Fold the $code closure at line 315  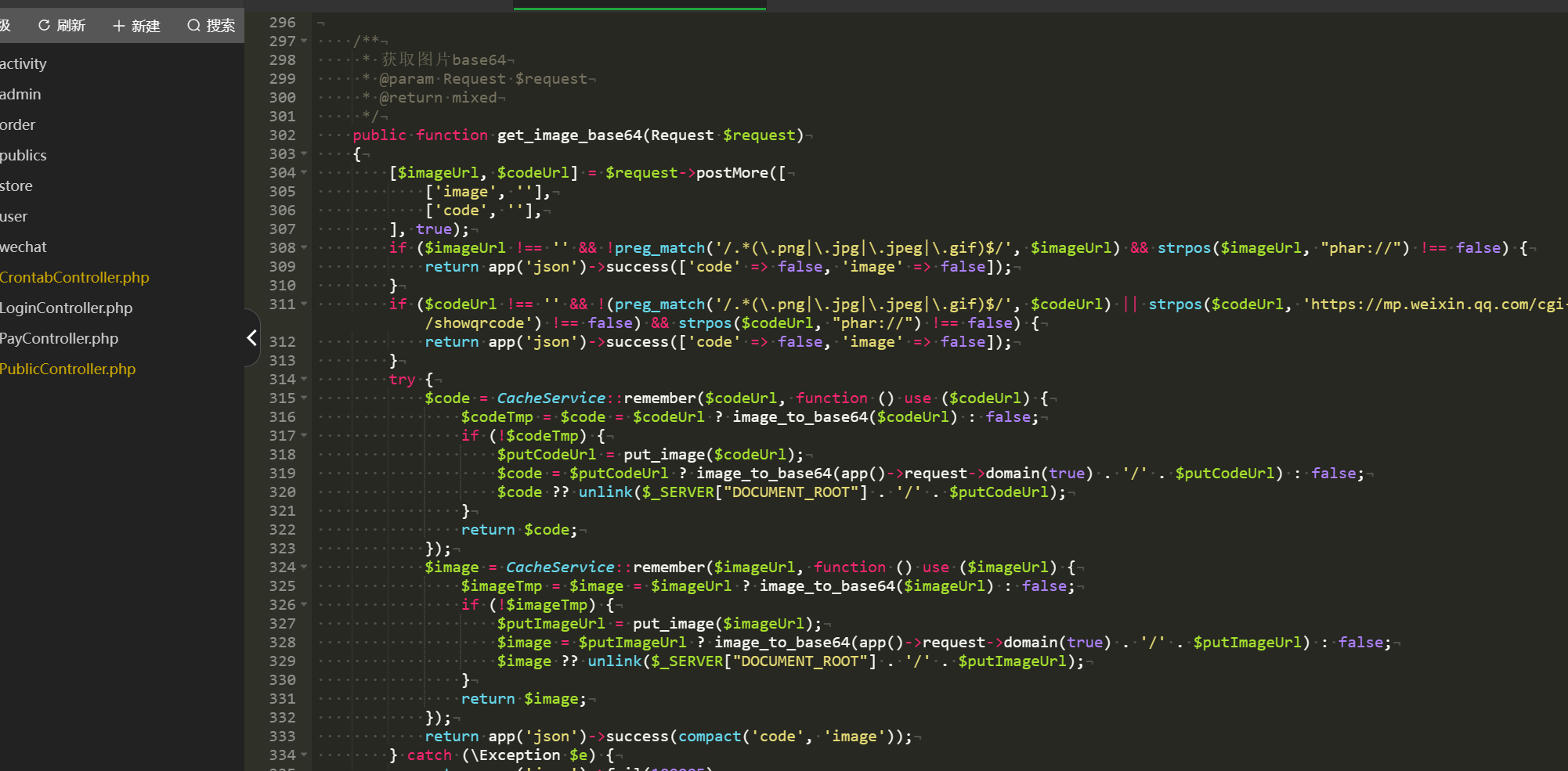pyautogui.click(x=304, y=398)
